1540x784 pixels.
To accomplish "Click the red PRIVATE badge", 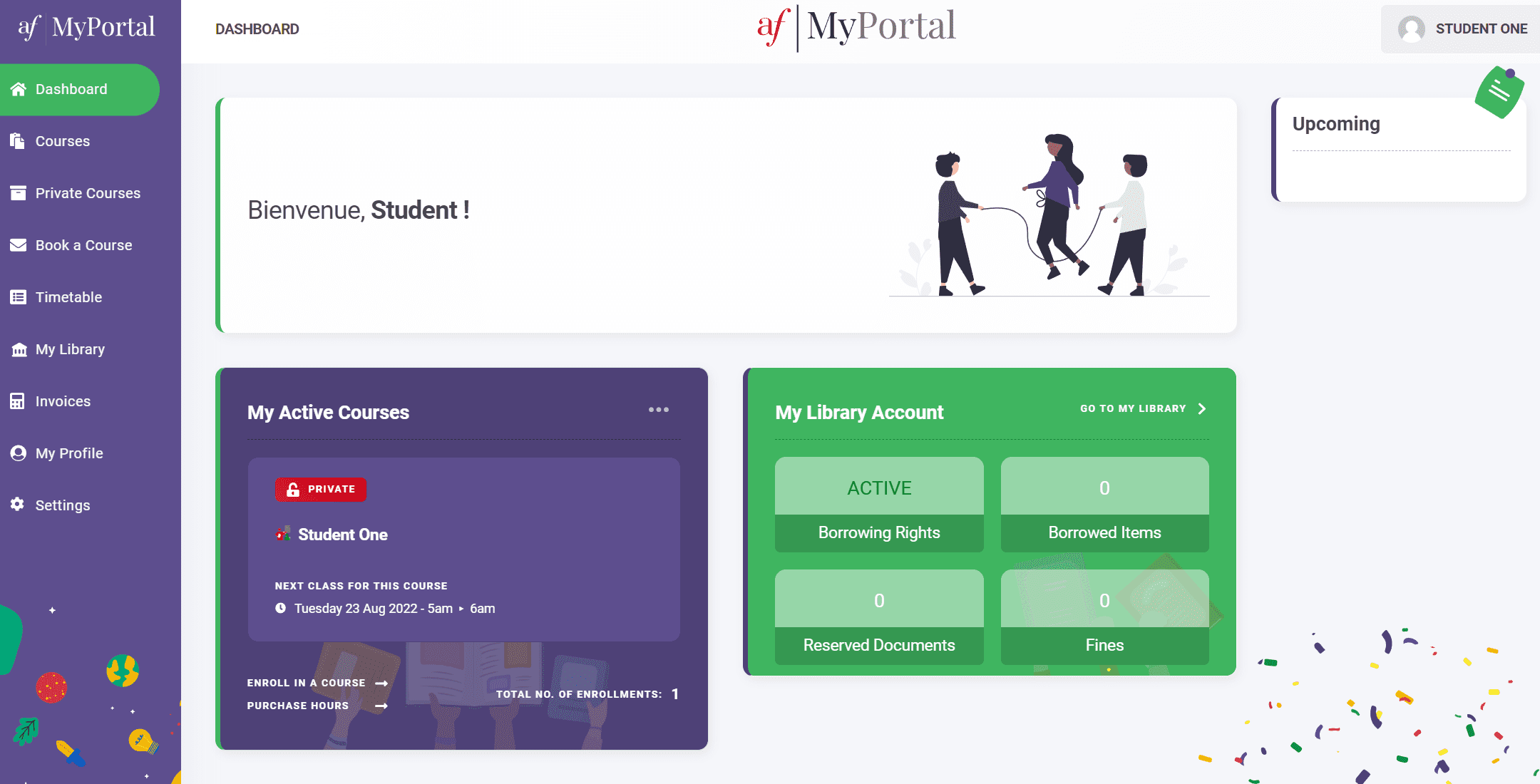I will pos(321,490).
